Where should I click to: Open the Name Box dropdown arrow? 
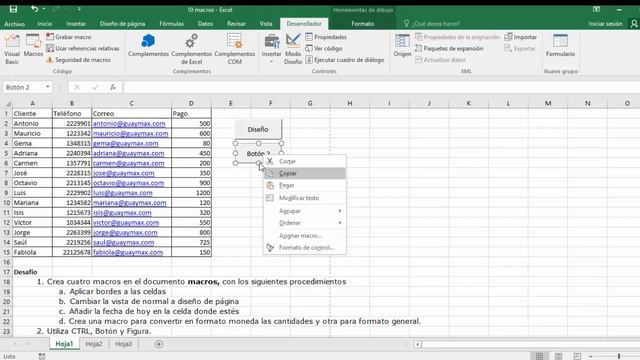(x=48, y=87)
